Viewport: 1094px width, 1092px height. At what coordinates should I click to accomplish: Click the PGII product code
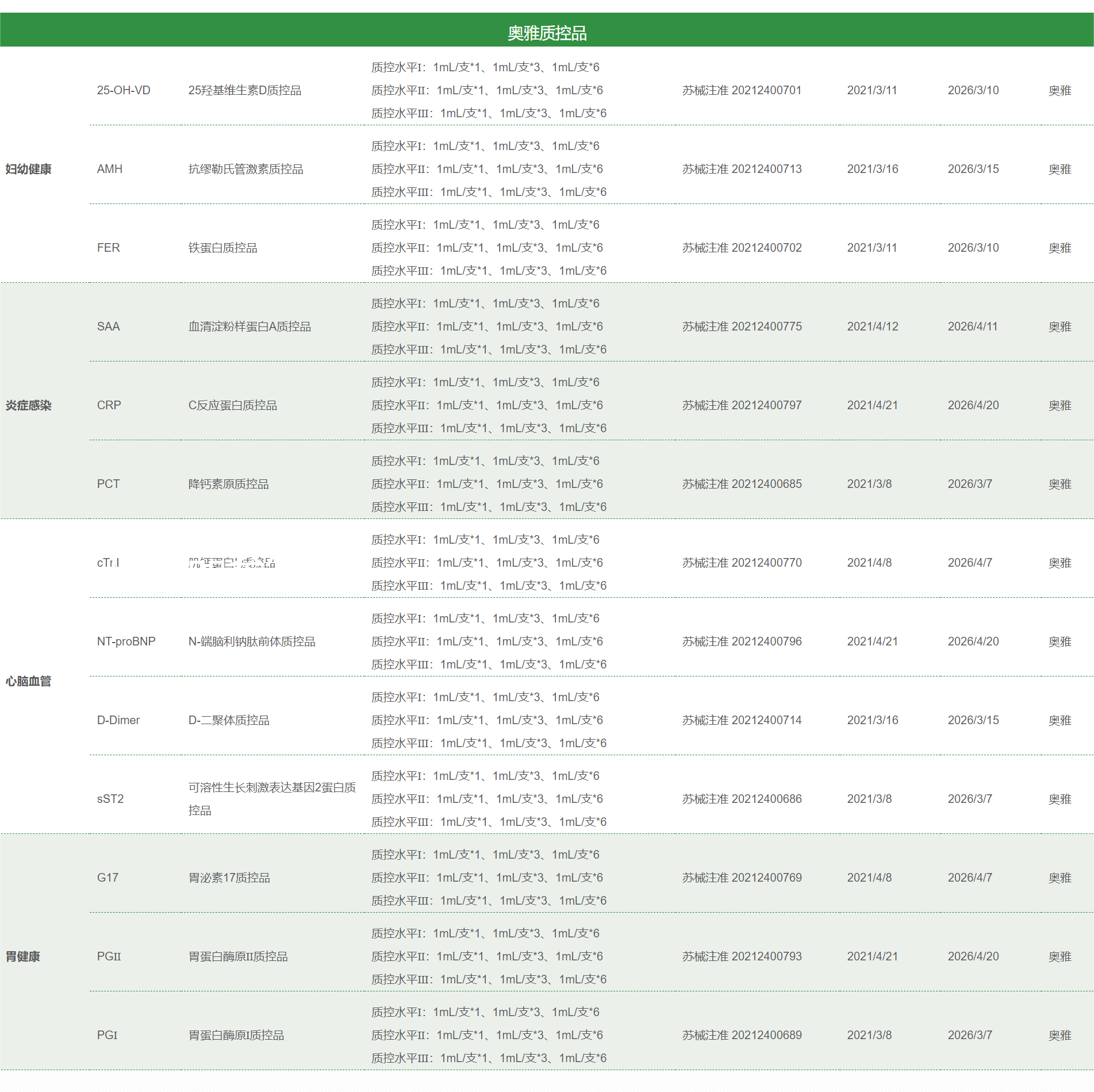click(109, 956)
